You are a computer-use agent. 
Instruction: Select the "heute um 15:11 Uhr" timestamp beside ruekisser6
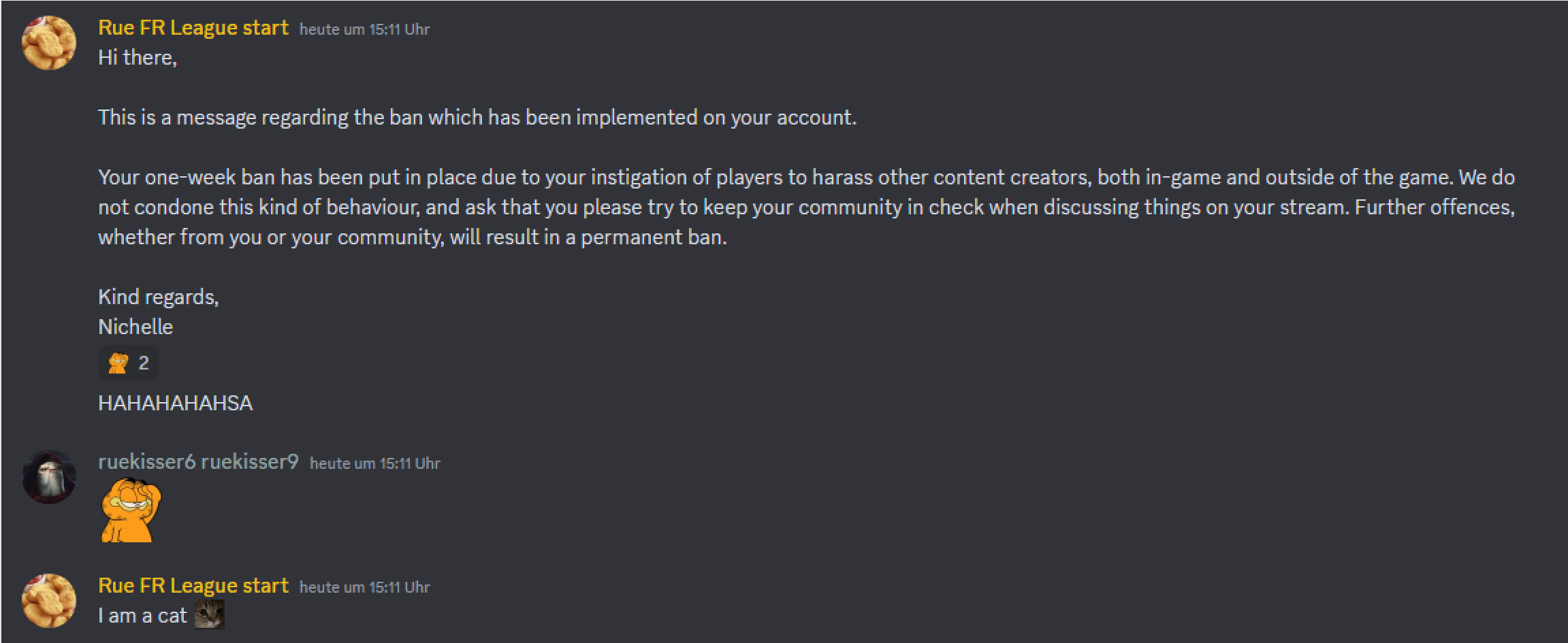pyautogui.click(x=375, y=463)
